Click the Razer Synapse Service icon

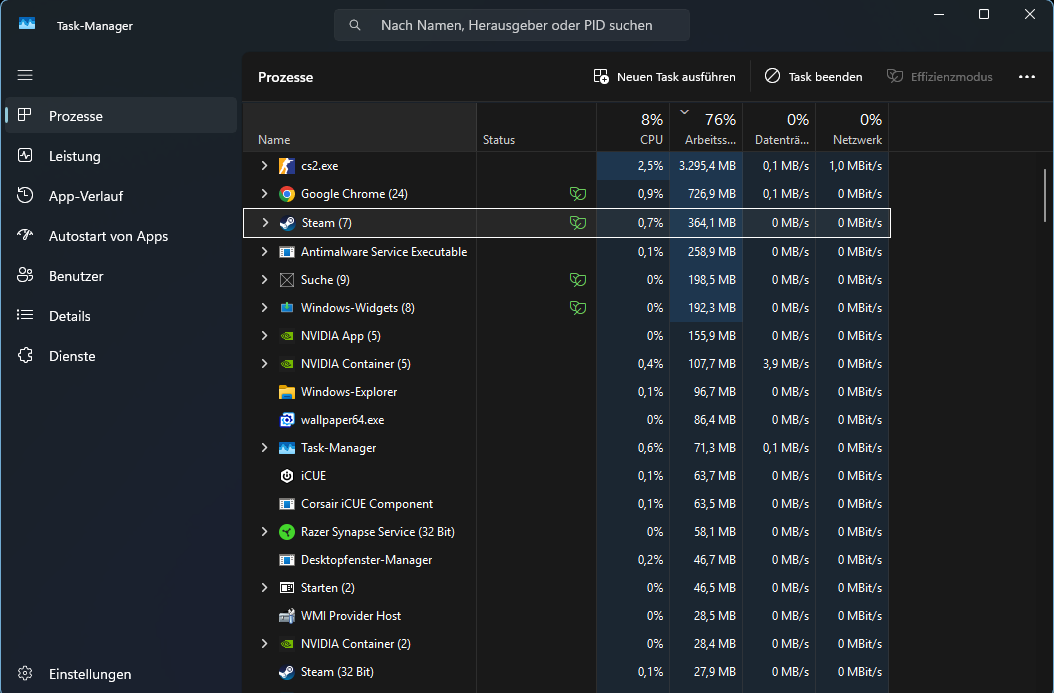(287, 532)
